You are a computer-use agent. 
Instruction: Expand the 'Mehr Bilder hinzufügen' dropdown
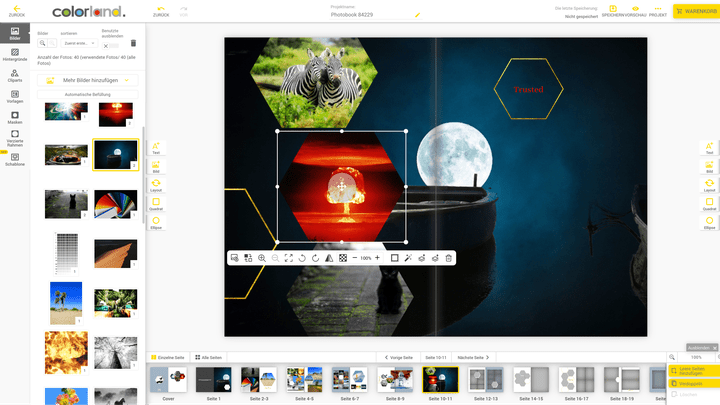(127, 80)
